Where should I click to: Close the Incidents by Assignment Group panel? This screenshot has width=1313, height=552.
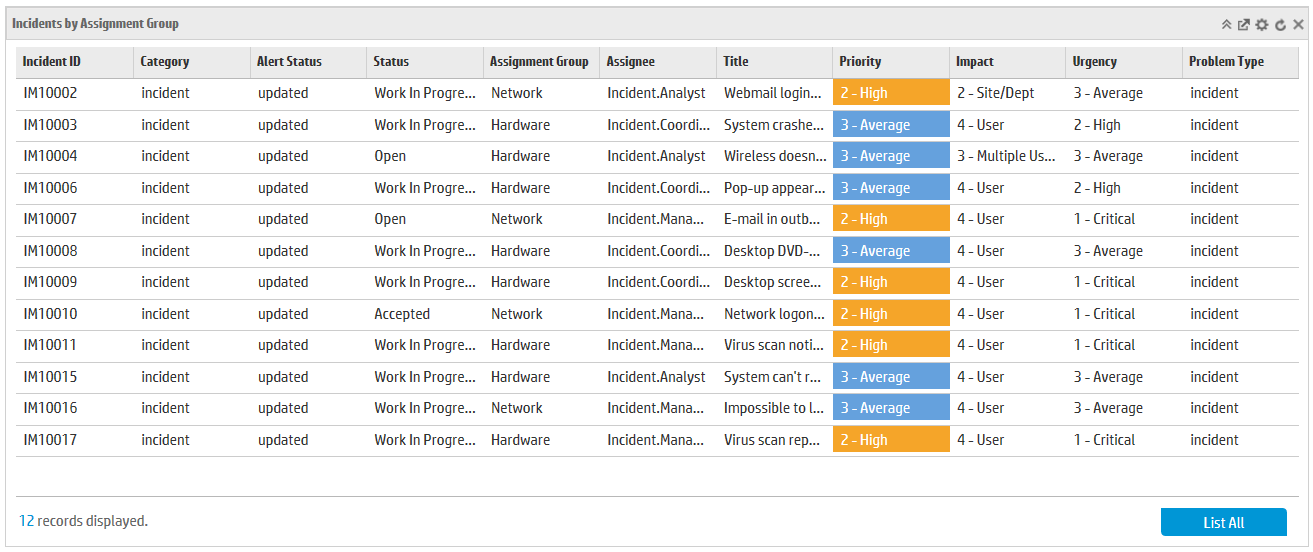[x=1298, y=24]
